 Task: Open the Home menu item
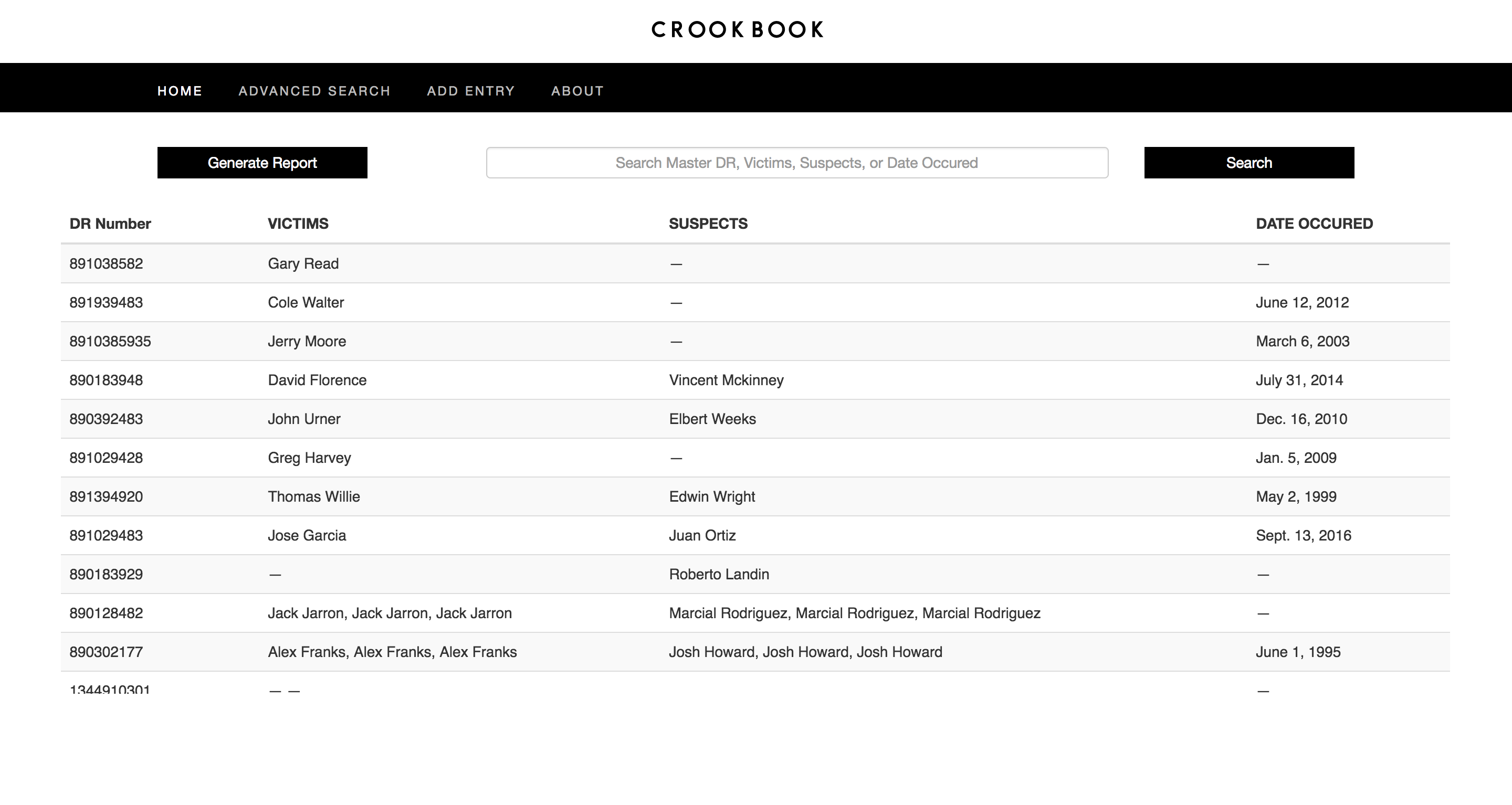point(180,91)
